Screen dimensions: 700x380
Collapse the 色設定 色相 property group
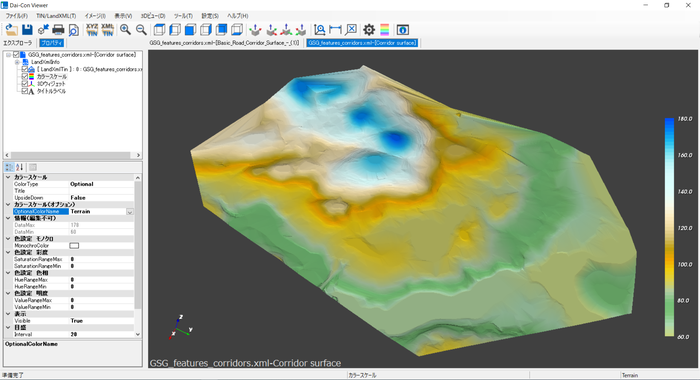8,273
